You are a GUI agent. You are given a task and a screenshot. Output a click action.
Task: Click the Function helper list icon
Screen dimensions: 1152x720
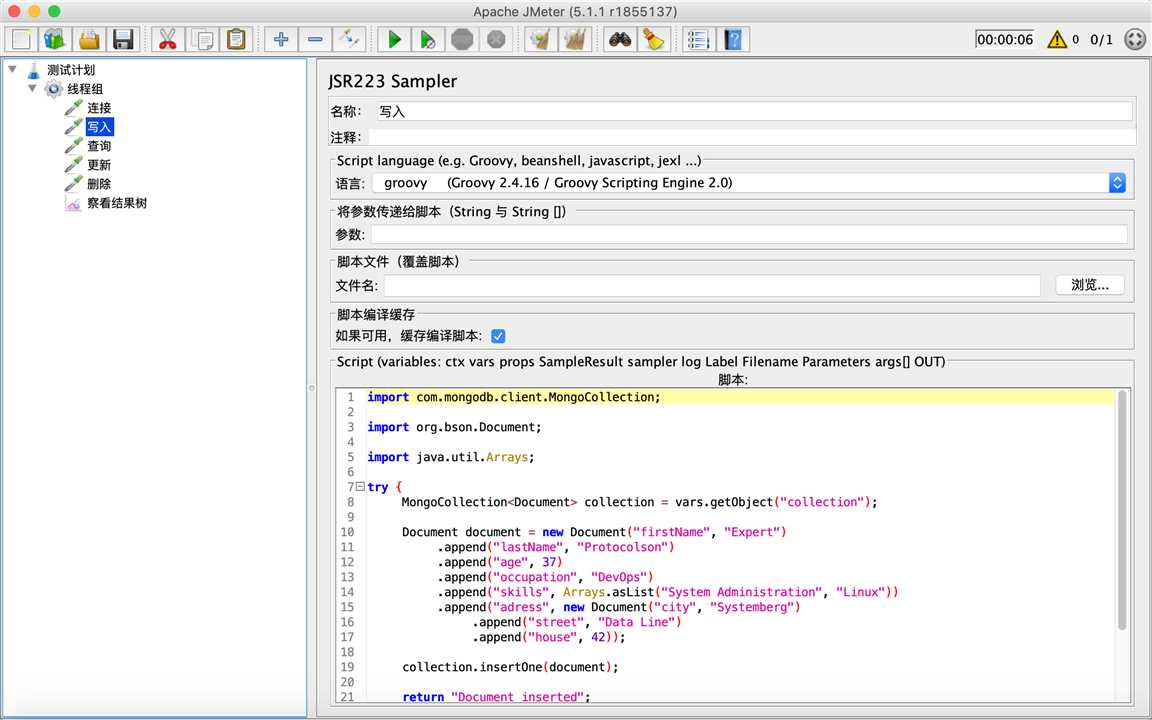coord(699,39)
